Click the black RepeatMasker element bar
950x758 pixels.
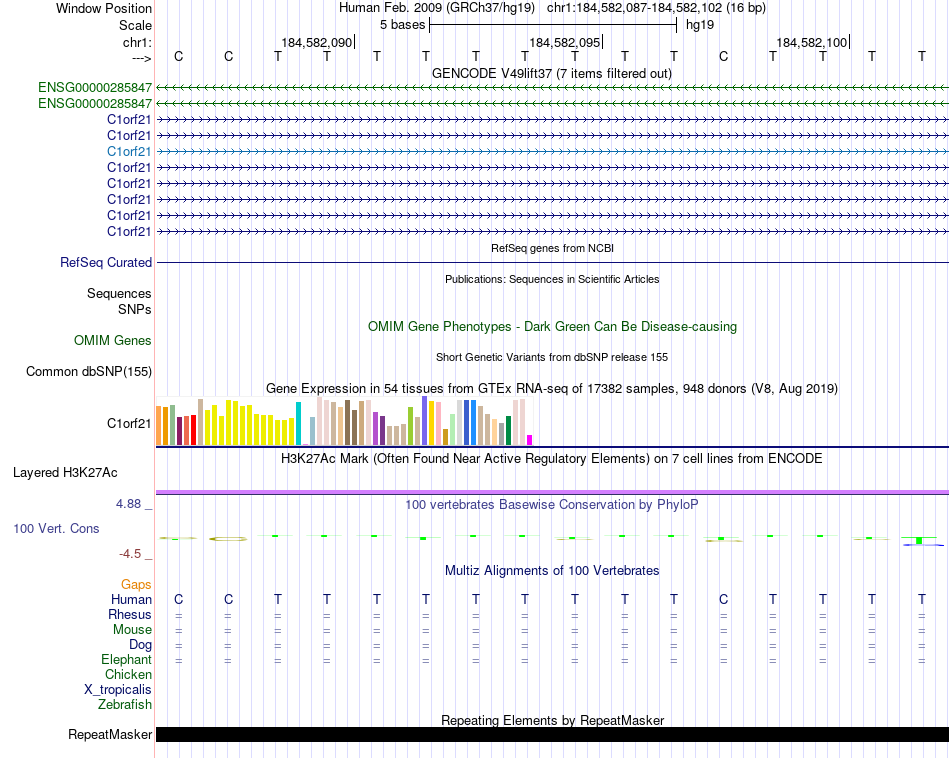point(552,734)
